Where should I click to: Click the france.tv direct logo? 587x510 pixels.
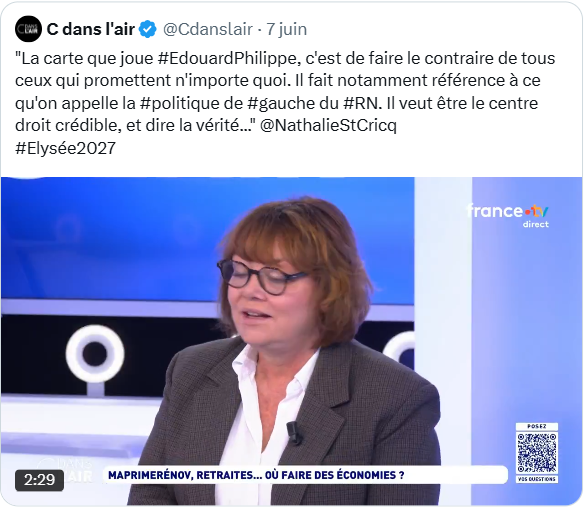[508, 215]
